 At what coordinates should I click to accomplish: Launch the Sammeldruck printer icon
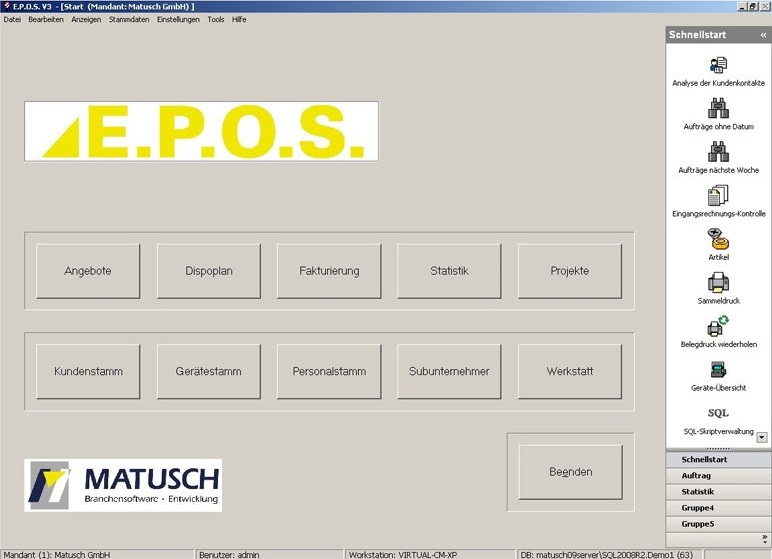718,283
